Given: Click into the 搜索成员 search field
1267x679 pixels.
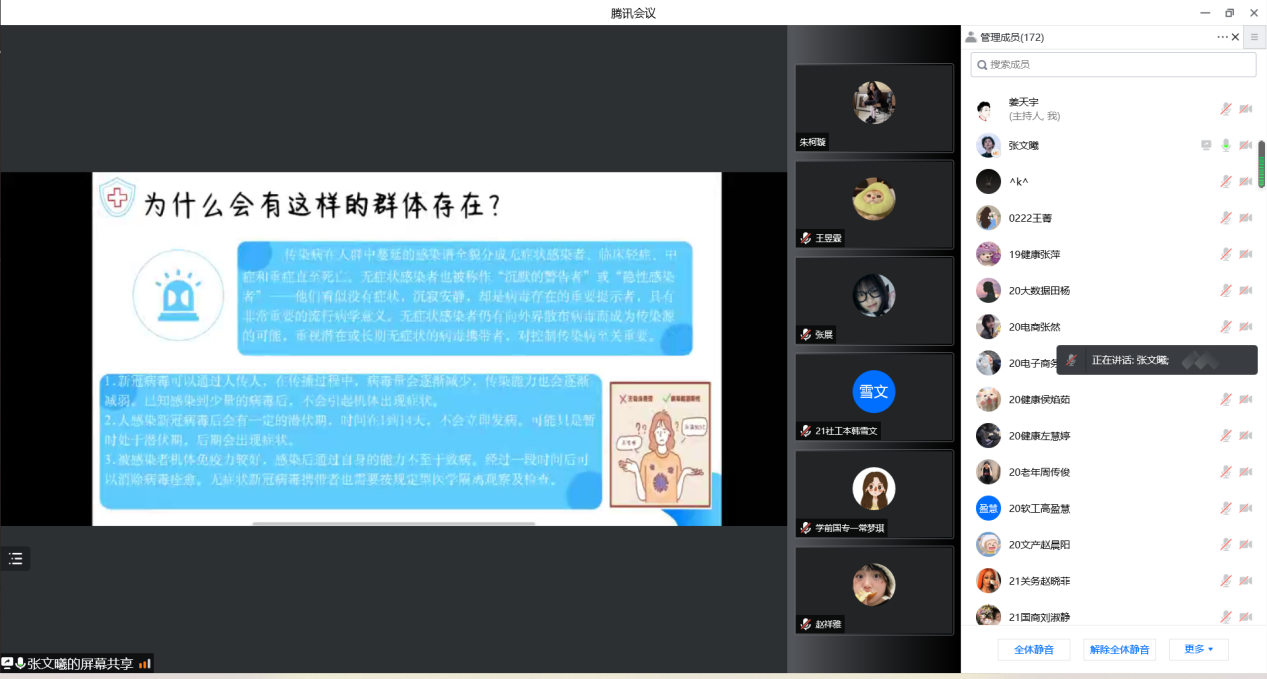Looking at the screenshot, I should click(x=1115, y=65).
